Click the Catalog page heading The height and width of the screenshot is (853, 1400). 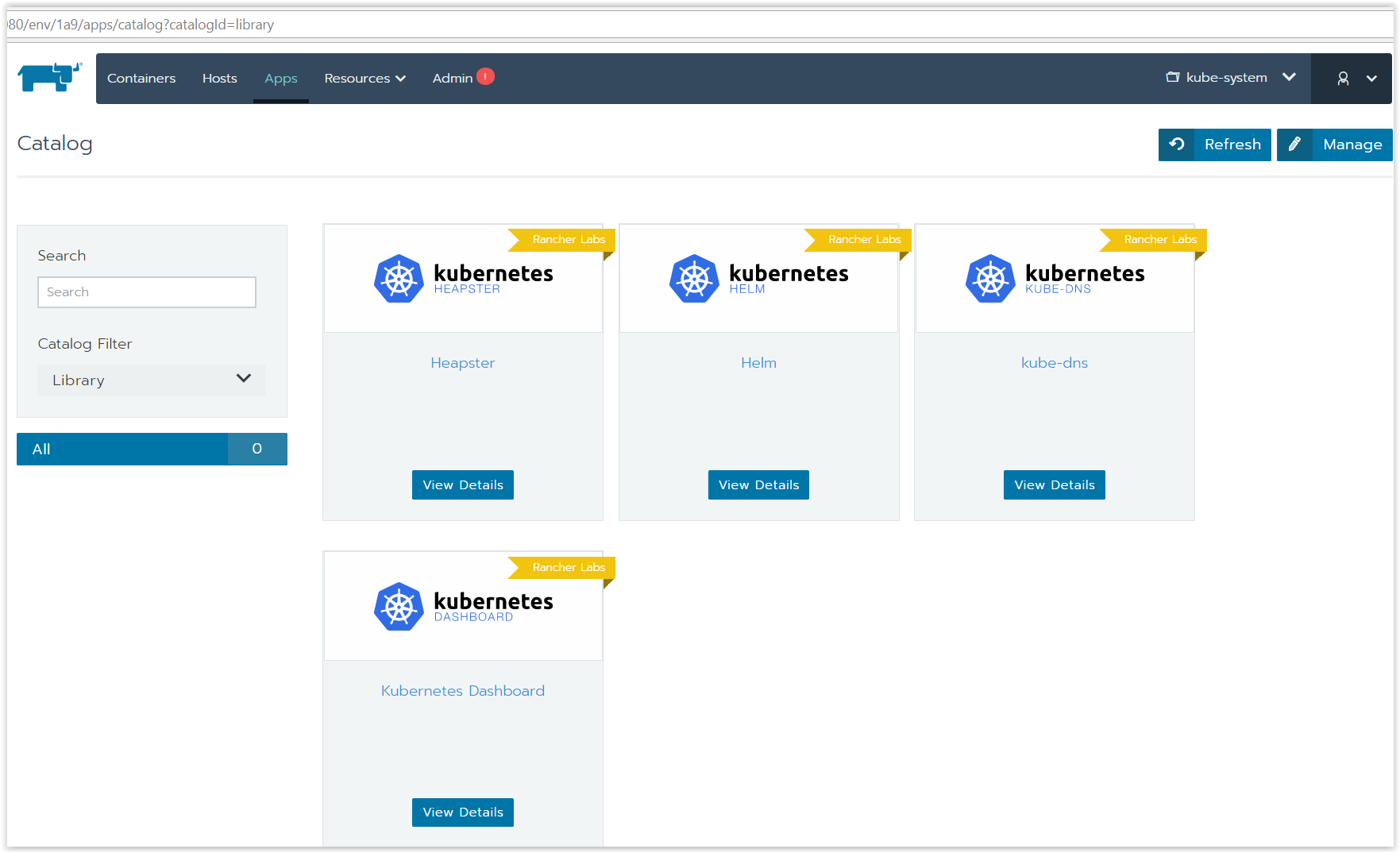(x=55, y=144)
